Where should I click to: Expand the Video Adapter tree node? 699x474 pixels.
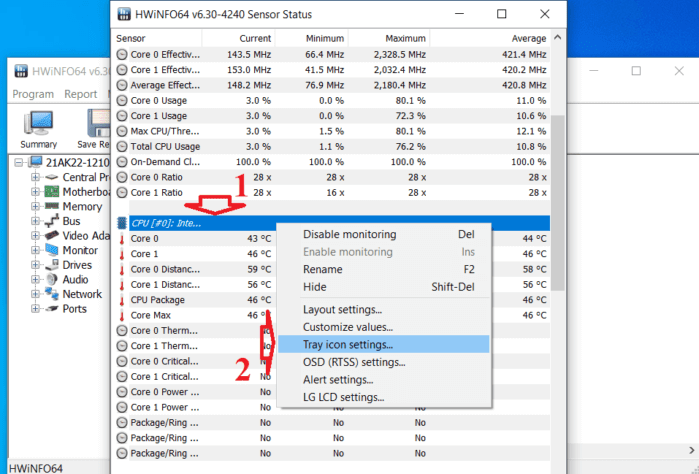point(35,235)
